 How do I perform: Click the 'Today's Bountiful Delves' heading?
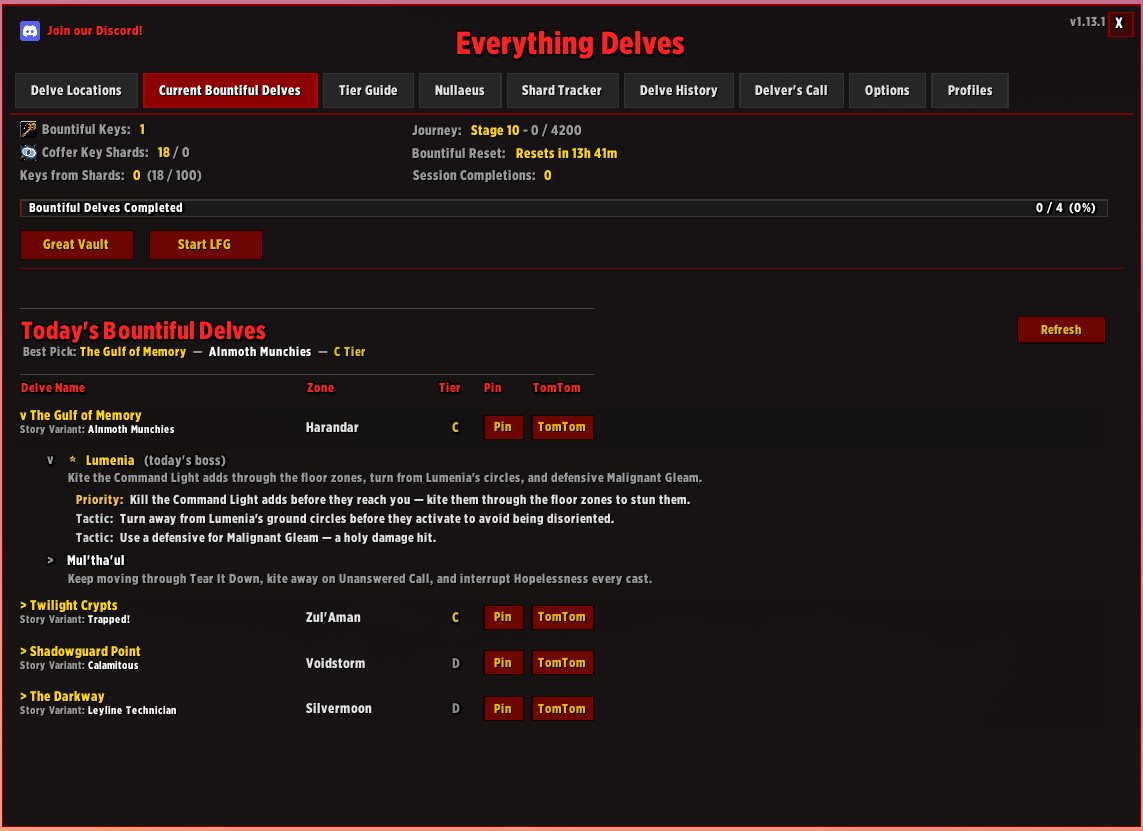(144, 331)
